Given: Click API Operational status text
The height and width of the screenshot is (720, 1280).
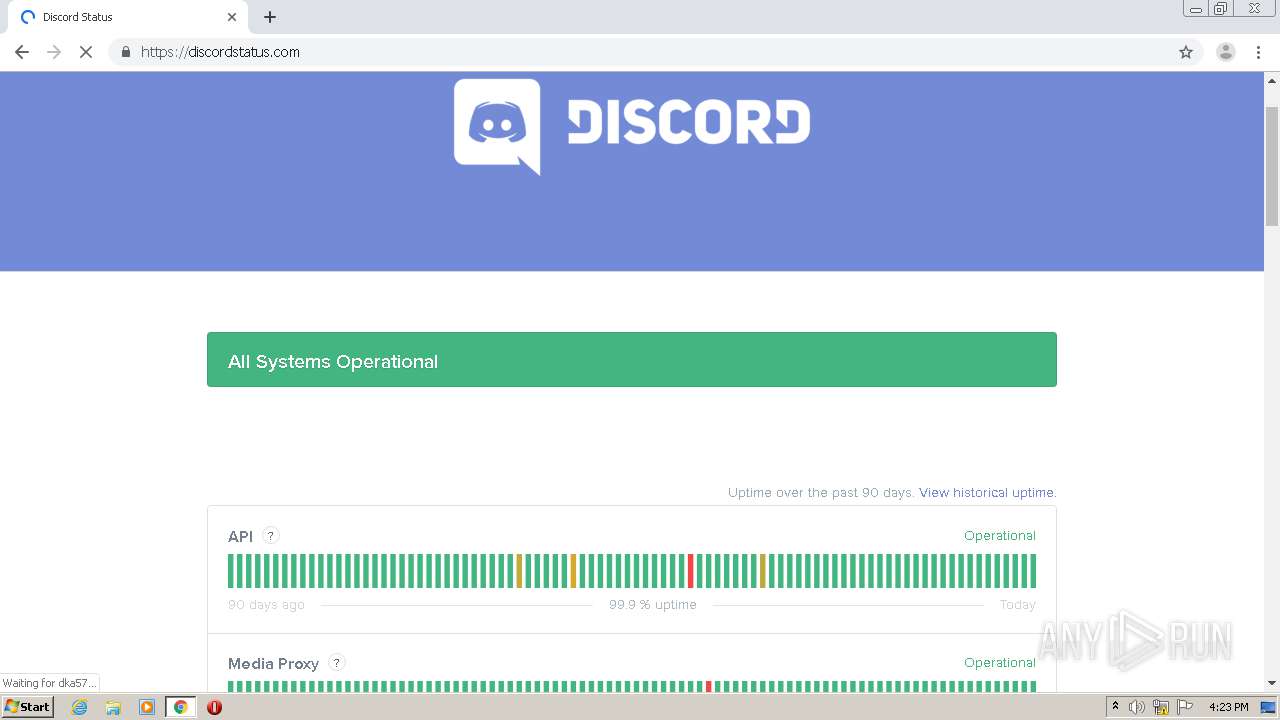Looking at the screenshot, I should pyautogui.click(x=1000, y=536).
